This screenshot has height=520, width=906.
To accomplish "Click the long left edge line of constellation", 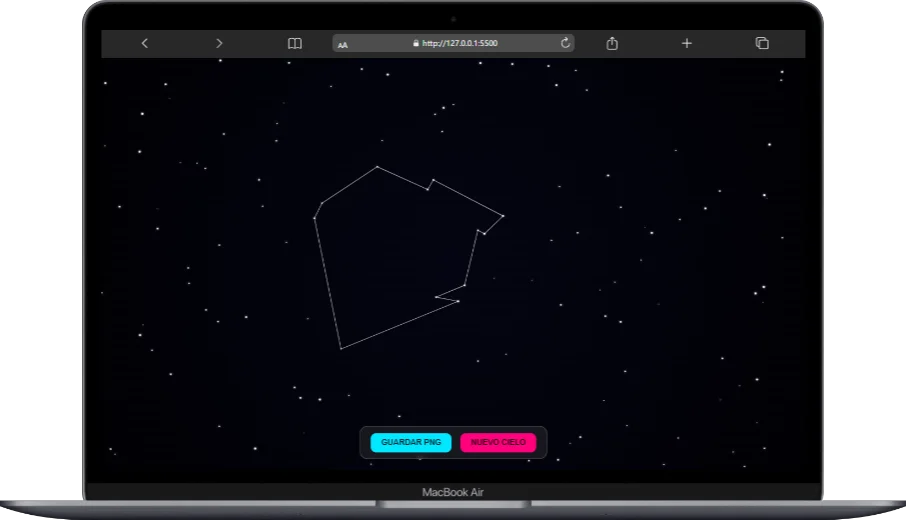I will (328, 283).
